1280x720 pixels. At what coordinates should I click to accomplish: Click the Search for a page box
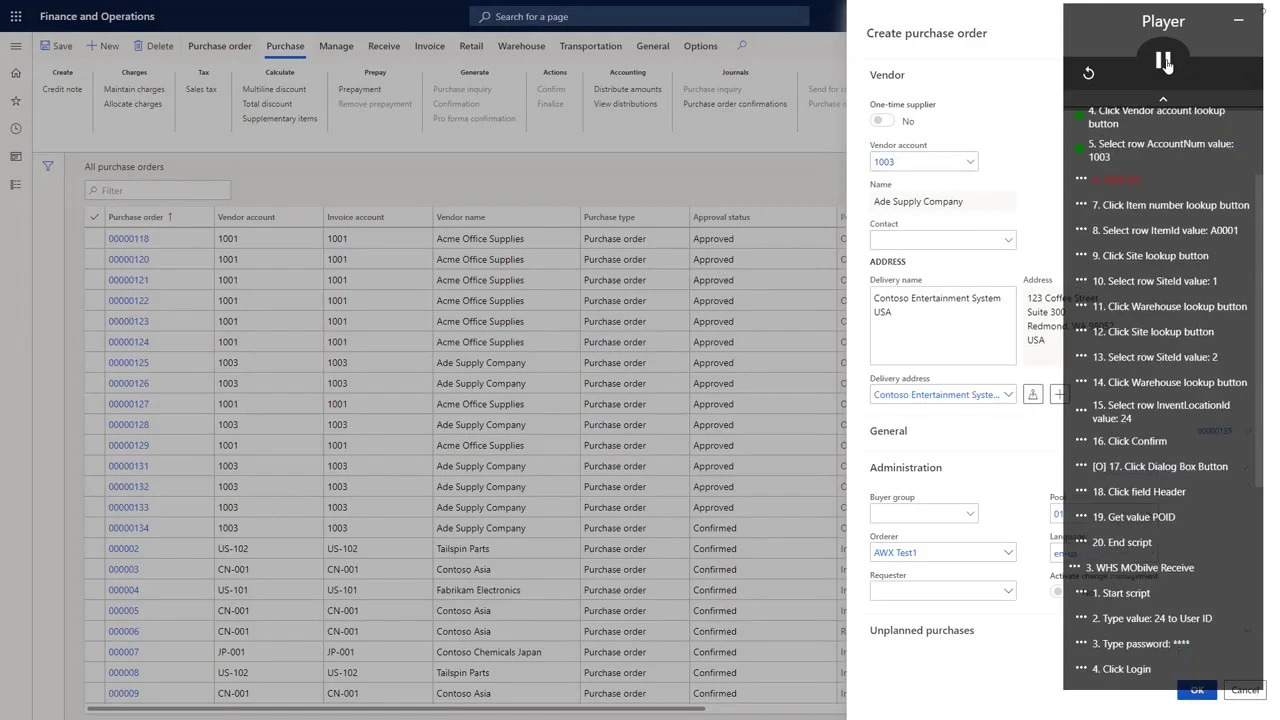(x=639, y=16)
